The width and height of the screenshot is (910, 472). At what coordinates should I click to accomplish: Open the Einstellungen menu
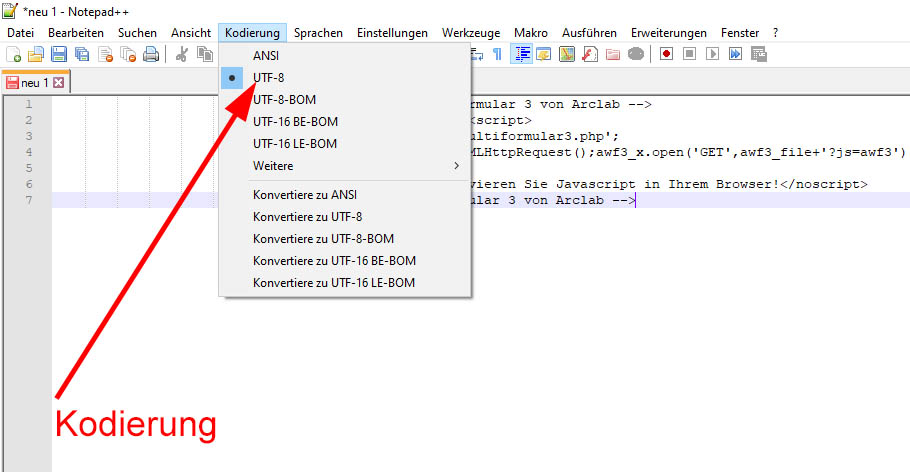(392, 33)
